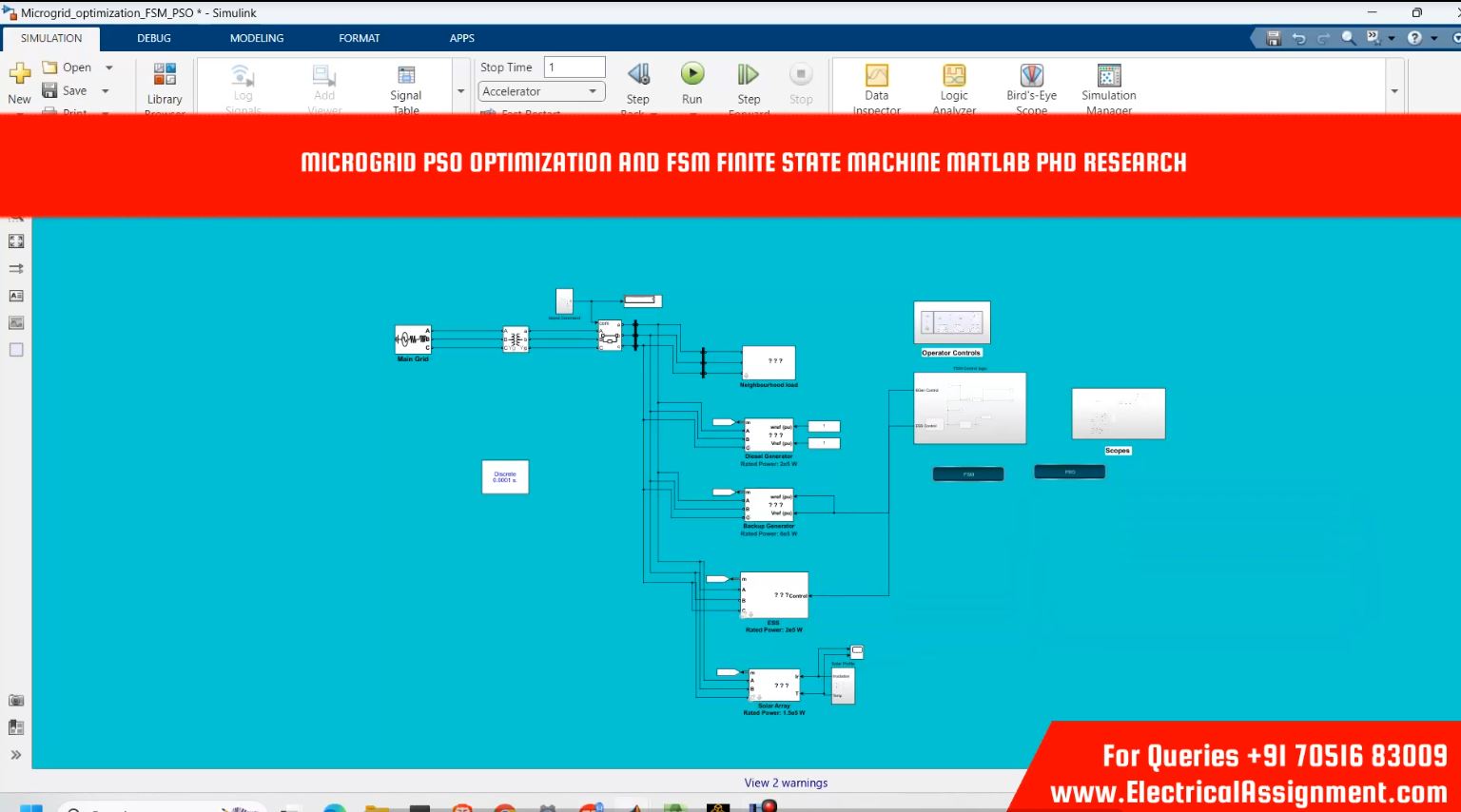1461x812 pixels.
Task: Click Fit to View icon in left palette
Action: [16, 242]
